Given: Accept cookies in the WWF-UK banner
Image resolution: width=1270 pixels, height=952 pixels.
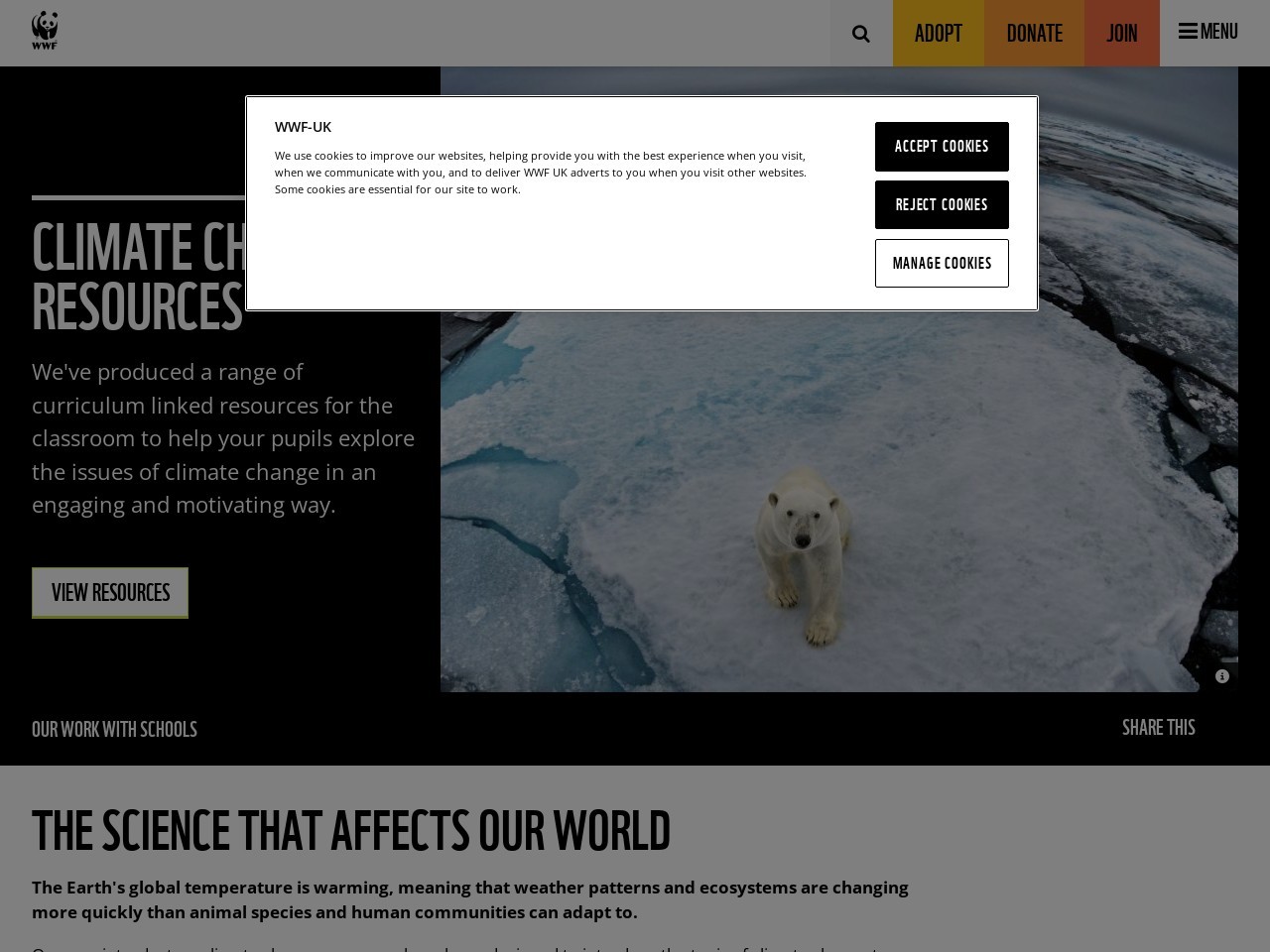Looking at the screenshot, I should pos(942,147).
